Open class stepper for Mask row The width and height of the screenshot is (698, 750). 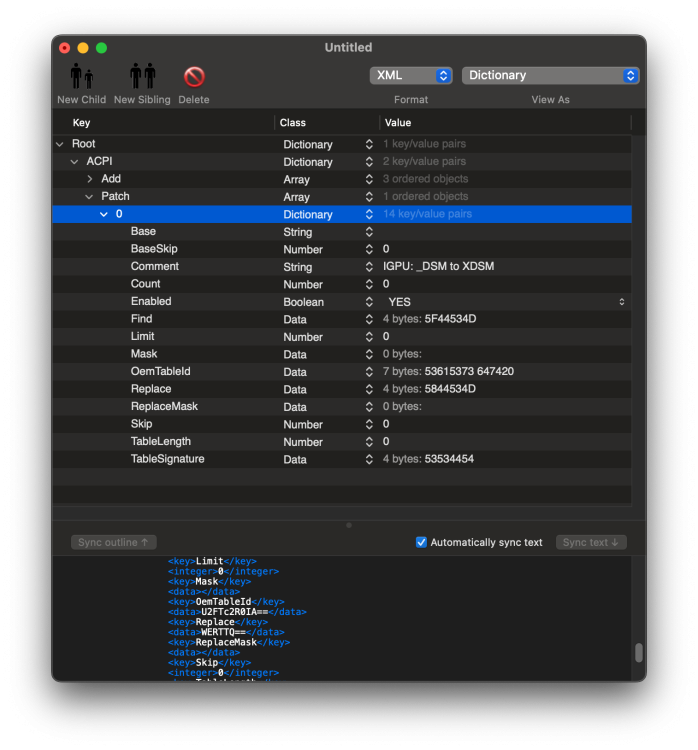(x=369, y=354)
